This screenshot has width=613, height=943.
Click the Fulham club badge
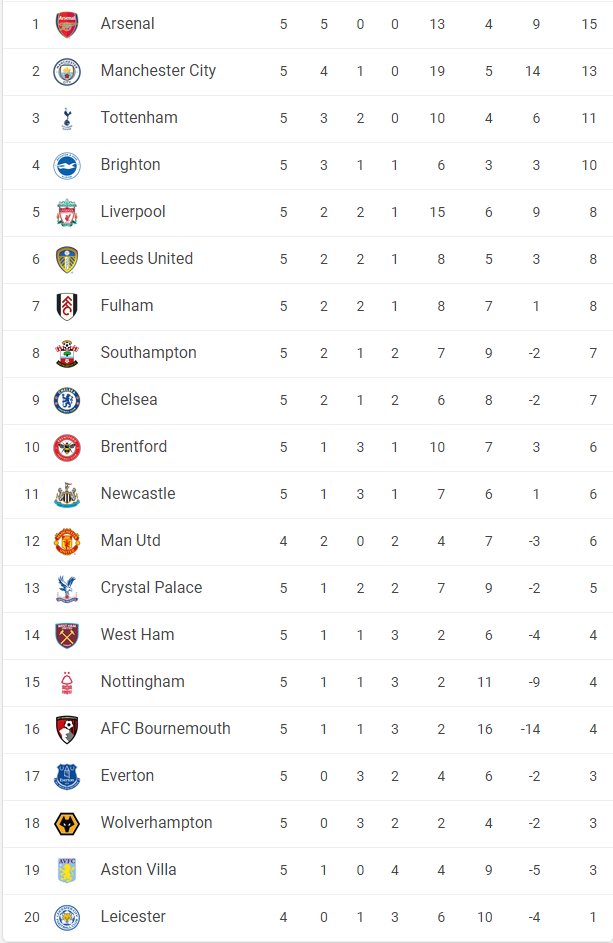click(66, 306)
